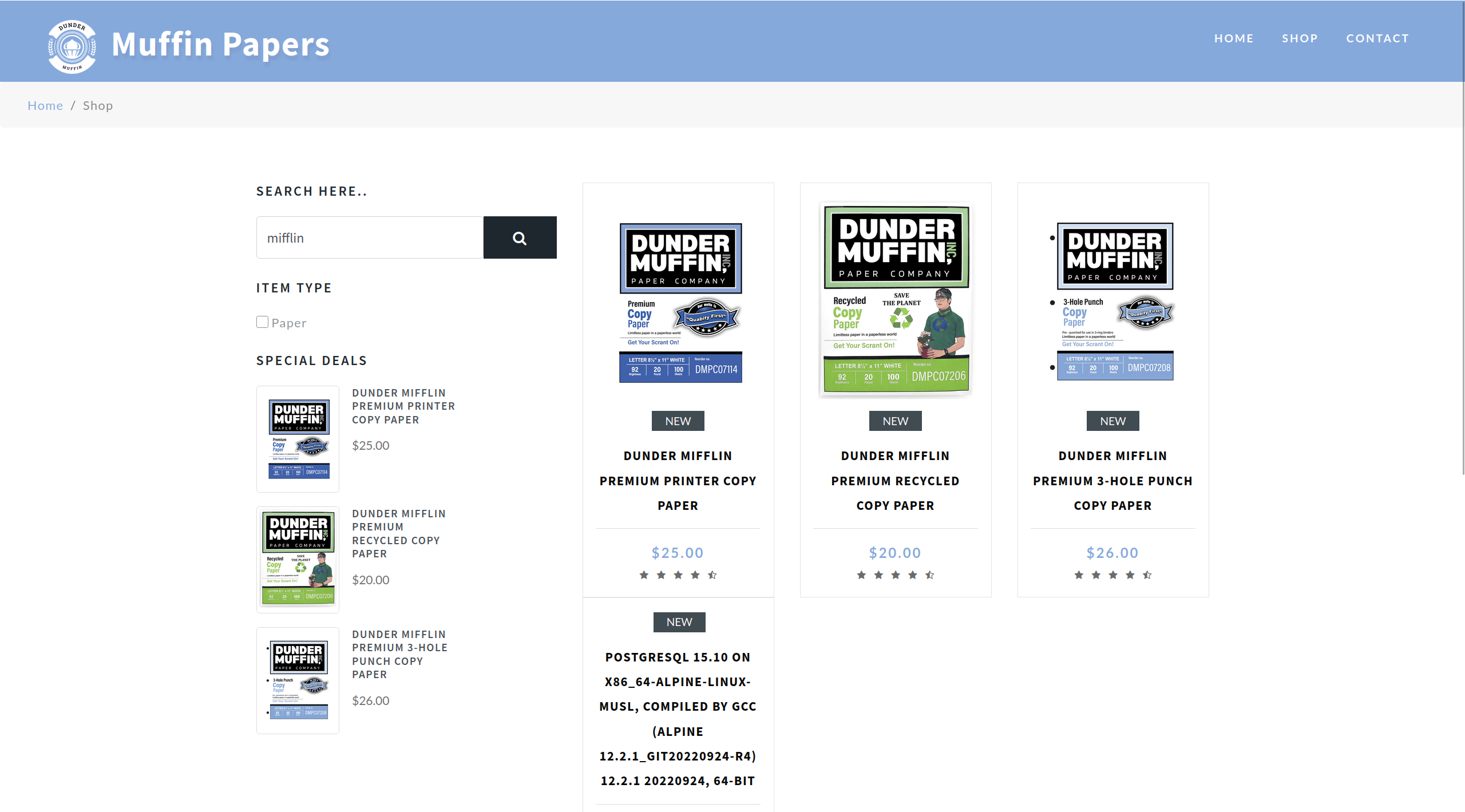Click the $26.00 price on product card
1465x812 pixels.
tap(1113, 553)
